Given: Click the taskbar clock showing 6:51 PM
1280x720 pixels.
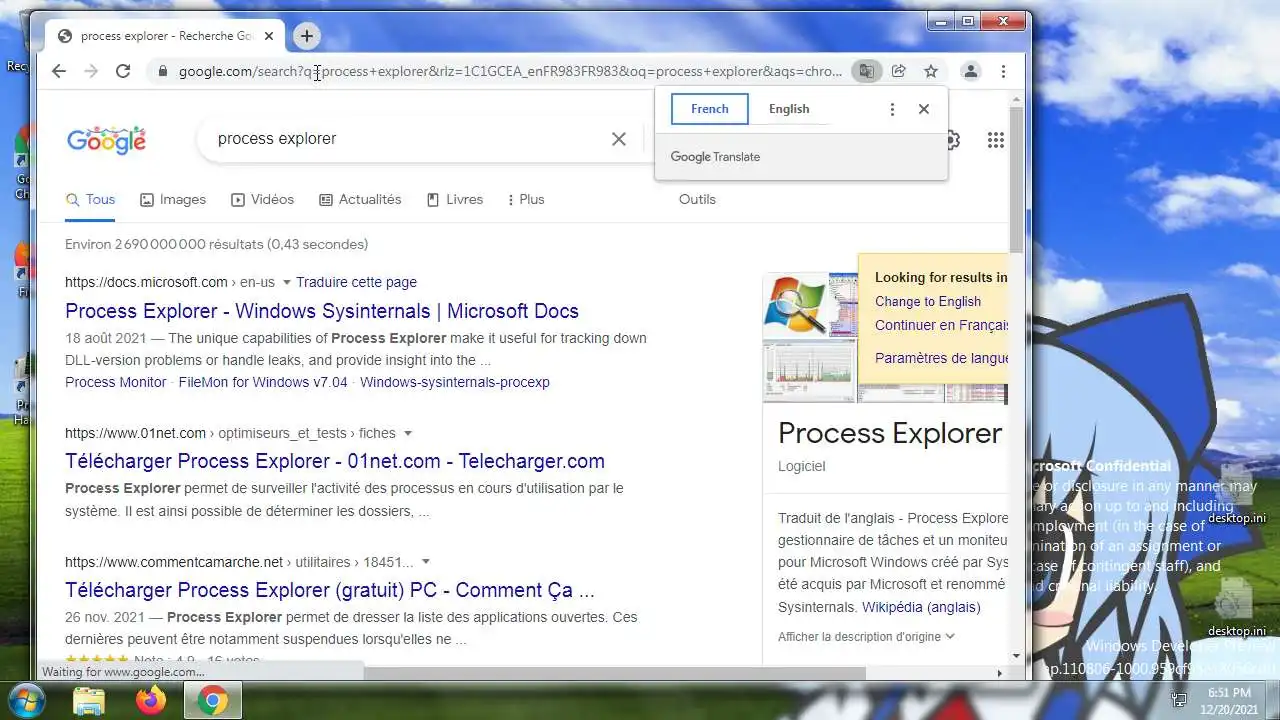Looking at the screenshot, I should click(1228, 700).
